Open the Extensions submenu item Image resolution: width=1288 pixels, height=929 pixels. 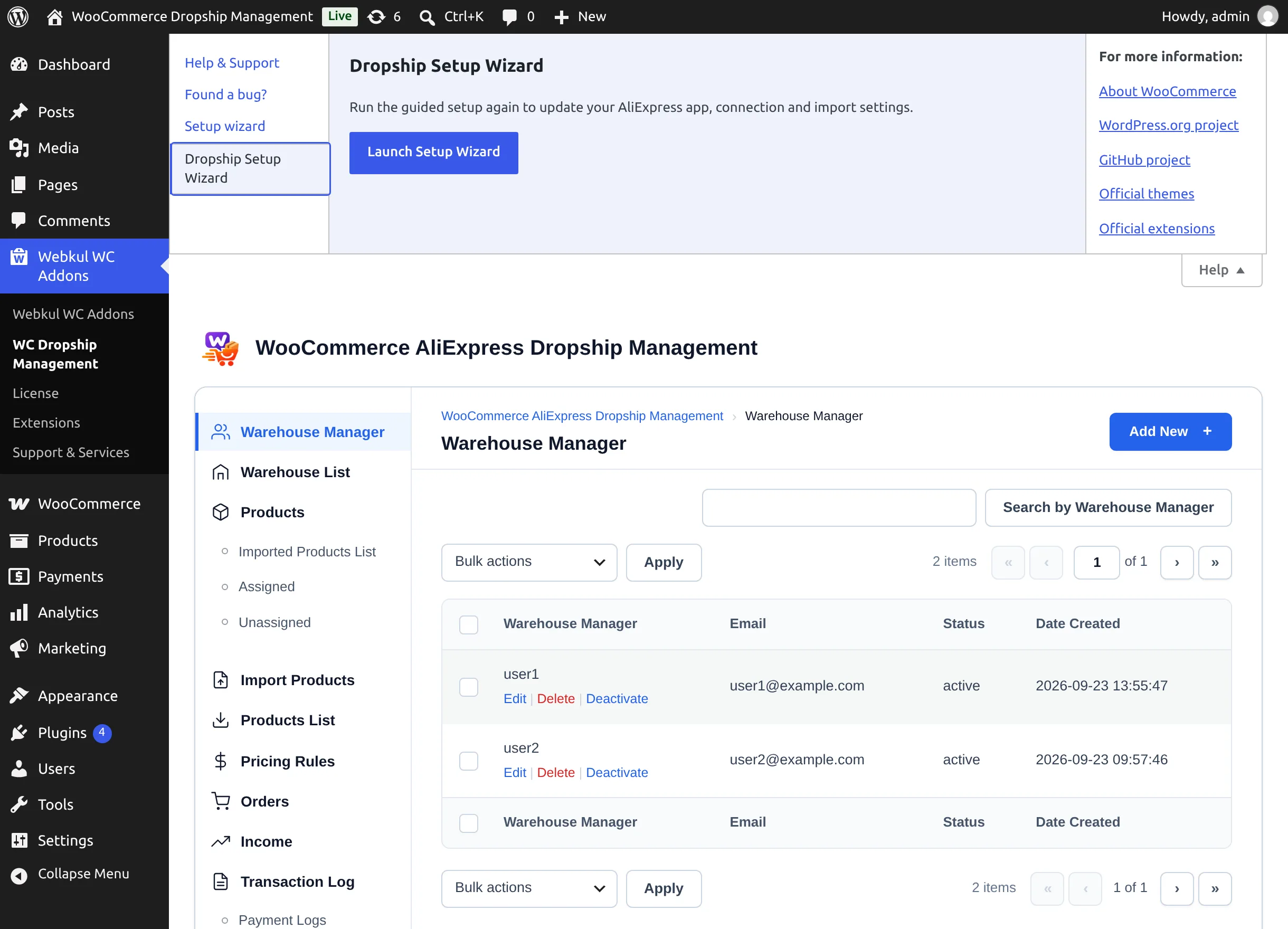(x=46, y=422)
